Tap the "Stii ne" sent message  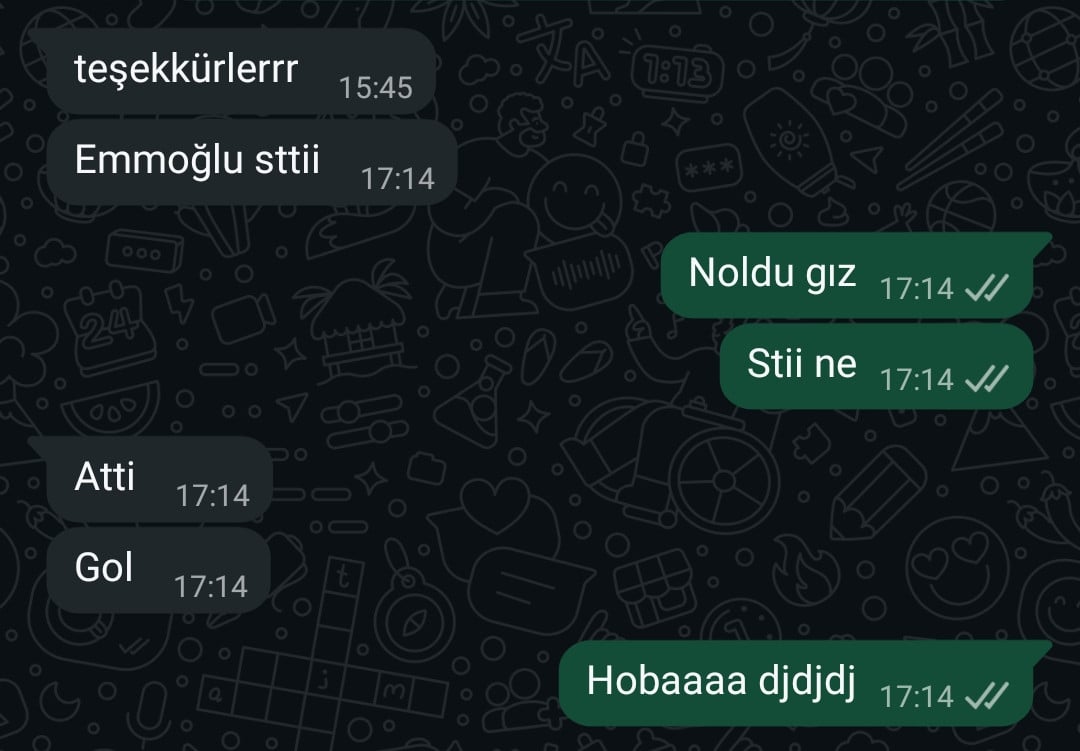877,366
